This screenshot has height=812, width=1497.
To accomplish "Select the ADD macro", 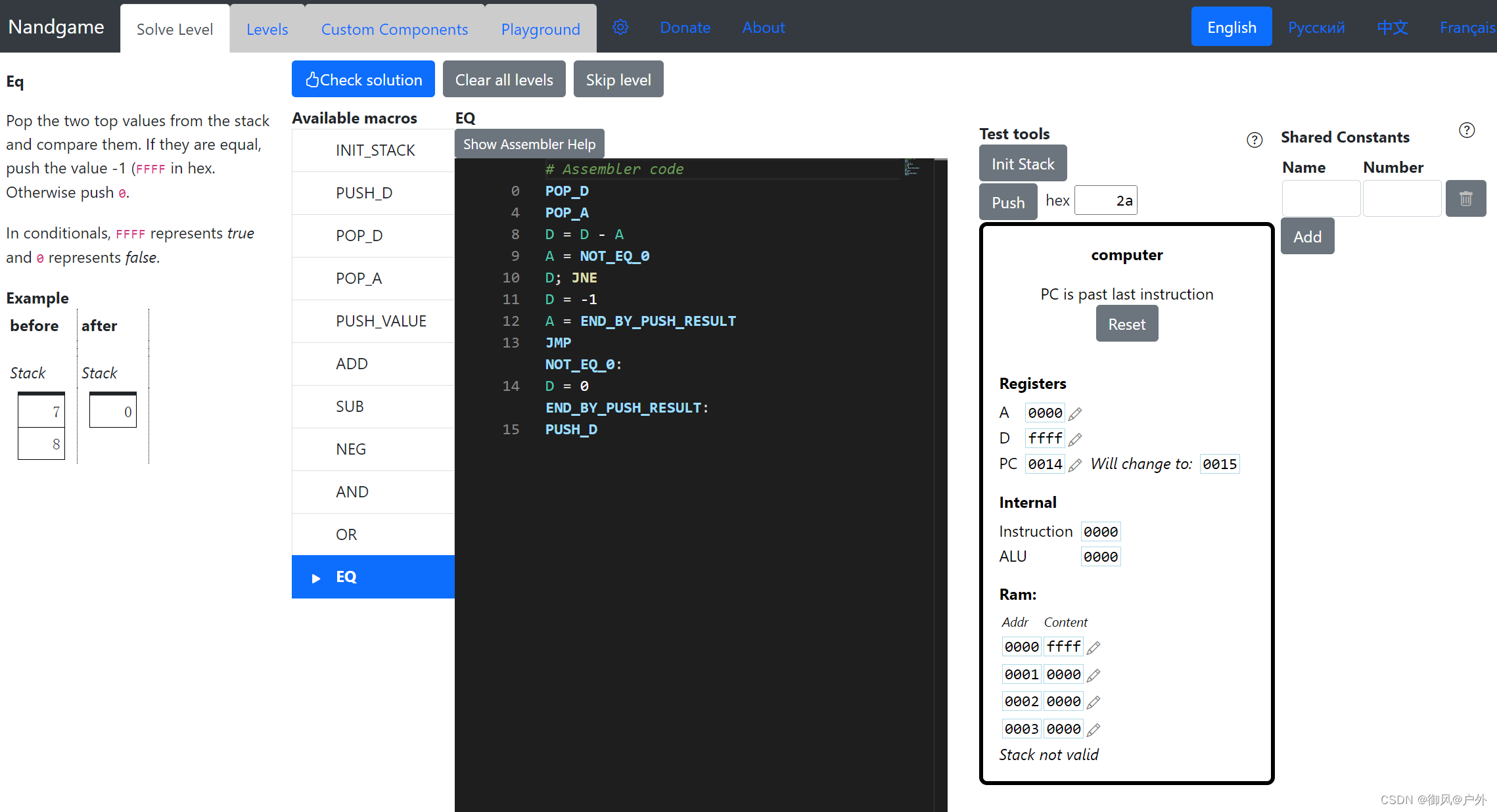I will pyautogui.click(x=373, y=364).
